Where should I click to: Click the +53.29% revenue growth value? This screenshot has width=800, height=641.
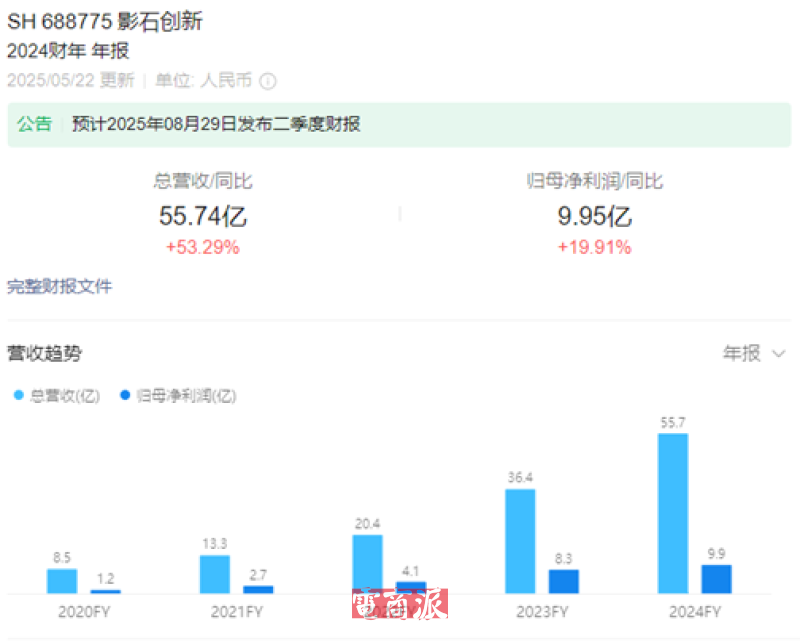[203, 248]
